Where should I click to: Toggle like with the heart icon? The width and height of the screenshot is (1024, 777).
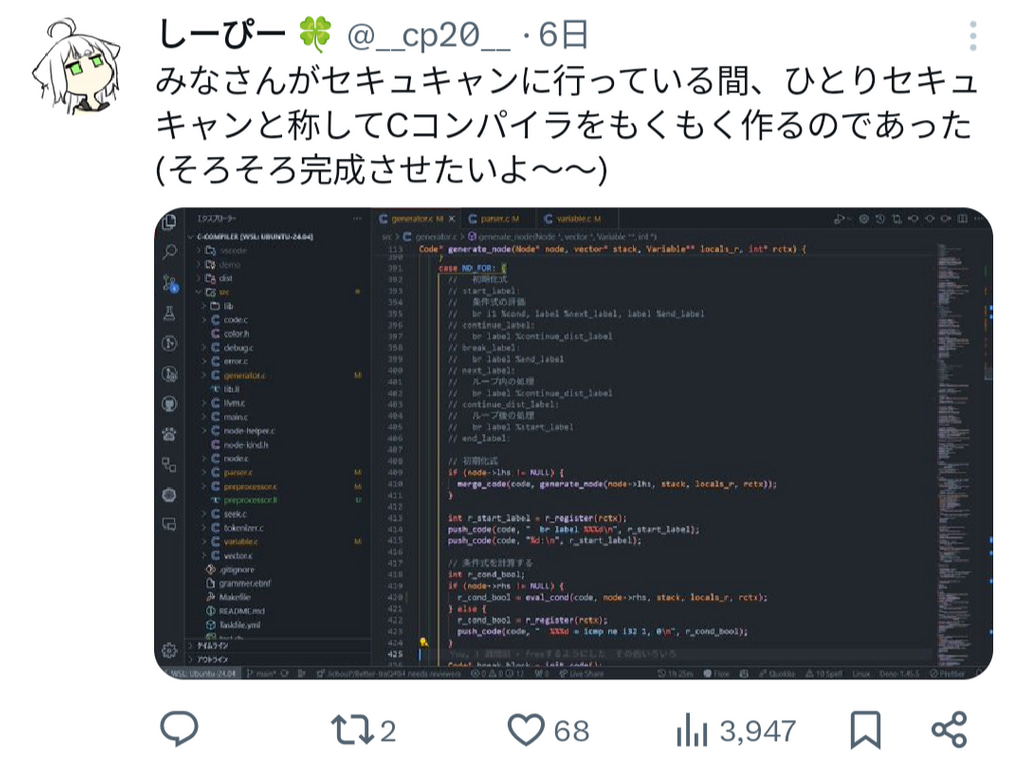[526, 730]
